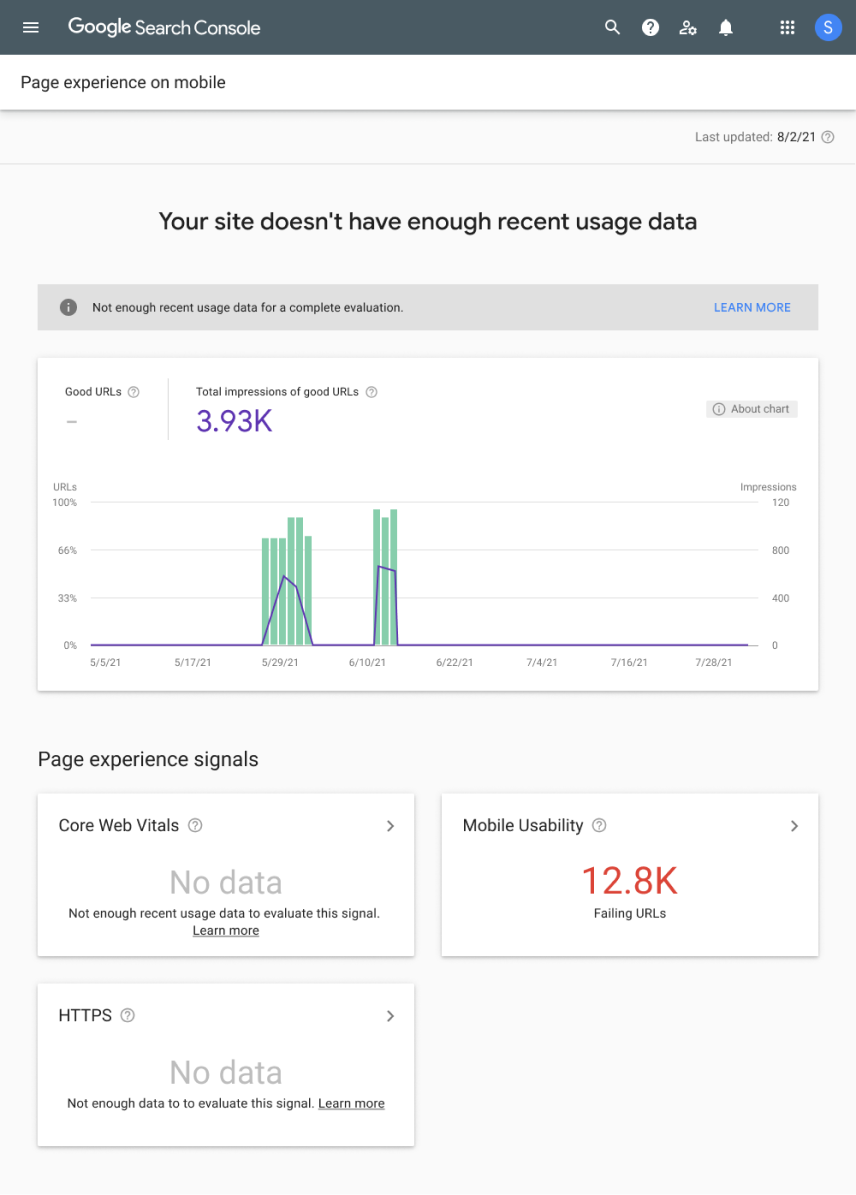Open the Help question mark icon
Viewport: 856px width, 1195px height.
(650, 27)
